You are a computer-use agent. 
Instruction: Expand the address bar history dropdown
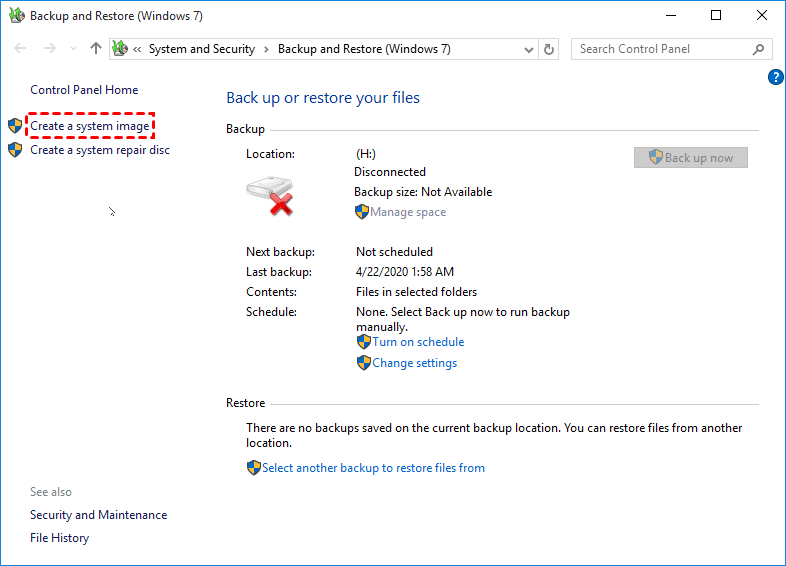[x=527, y=49]
